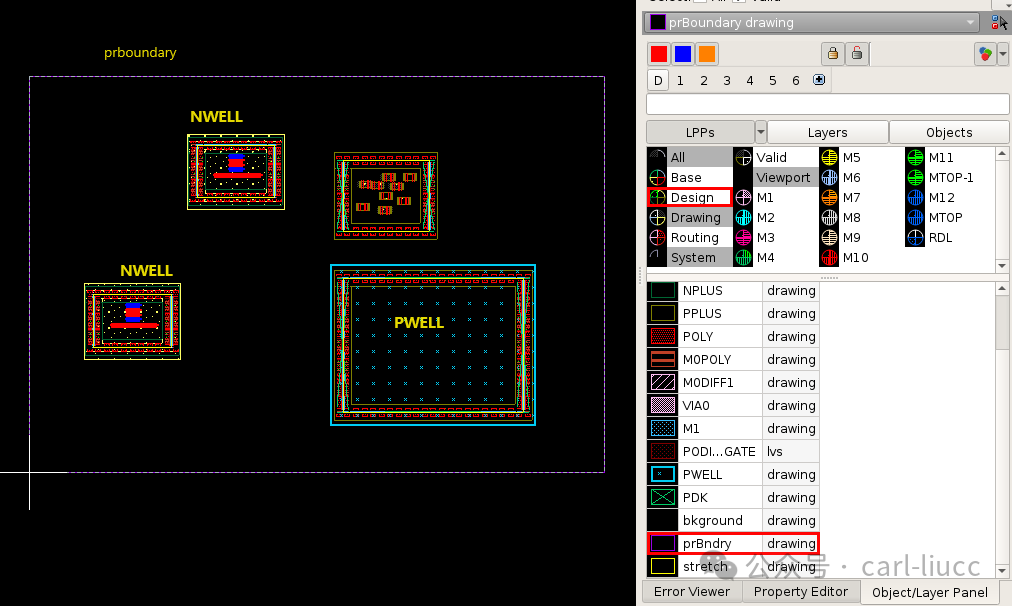The height and width of the screenshot is (606, 1012).
Task: Open dropdown arrow beside layer filter icon
Action: [1003, 54]
